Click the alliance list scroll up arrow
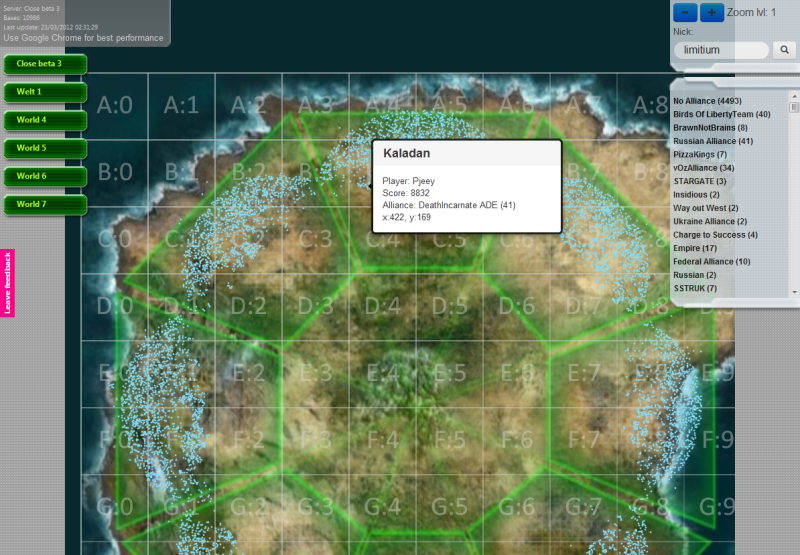The width and height of the screenshot is (800, 555). point(794,96)
